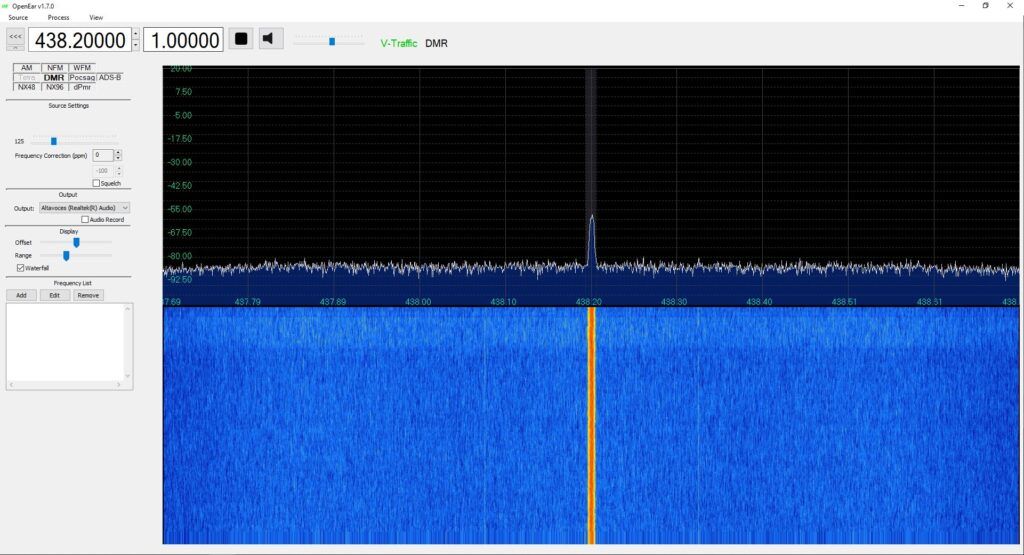Select NFM demodulation mode
1024x555 pixels.
click(55, 67)
